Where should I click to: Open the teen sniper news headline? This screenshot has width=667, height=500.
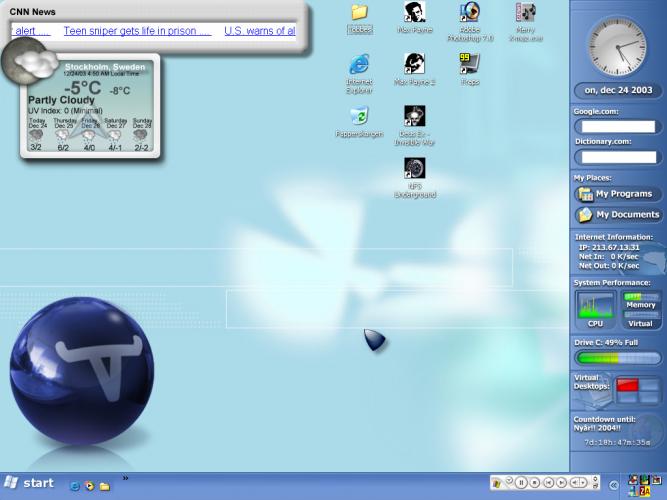(137, 31)
